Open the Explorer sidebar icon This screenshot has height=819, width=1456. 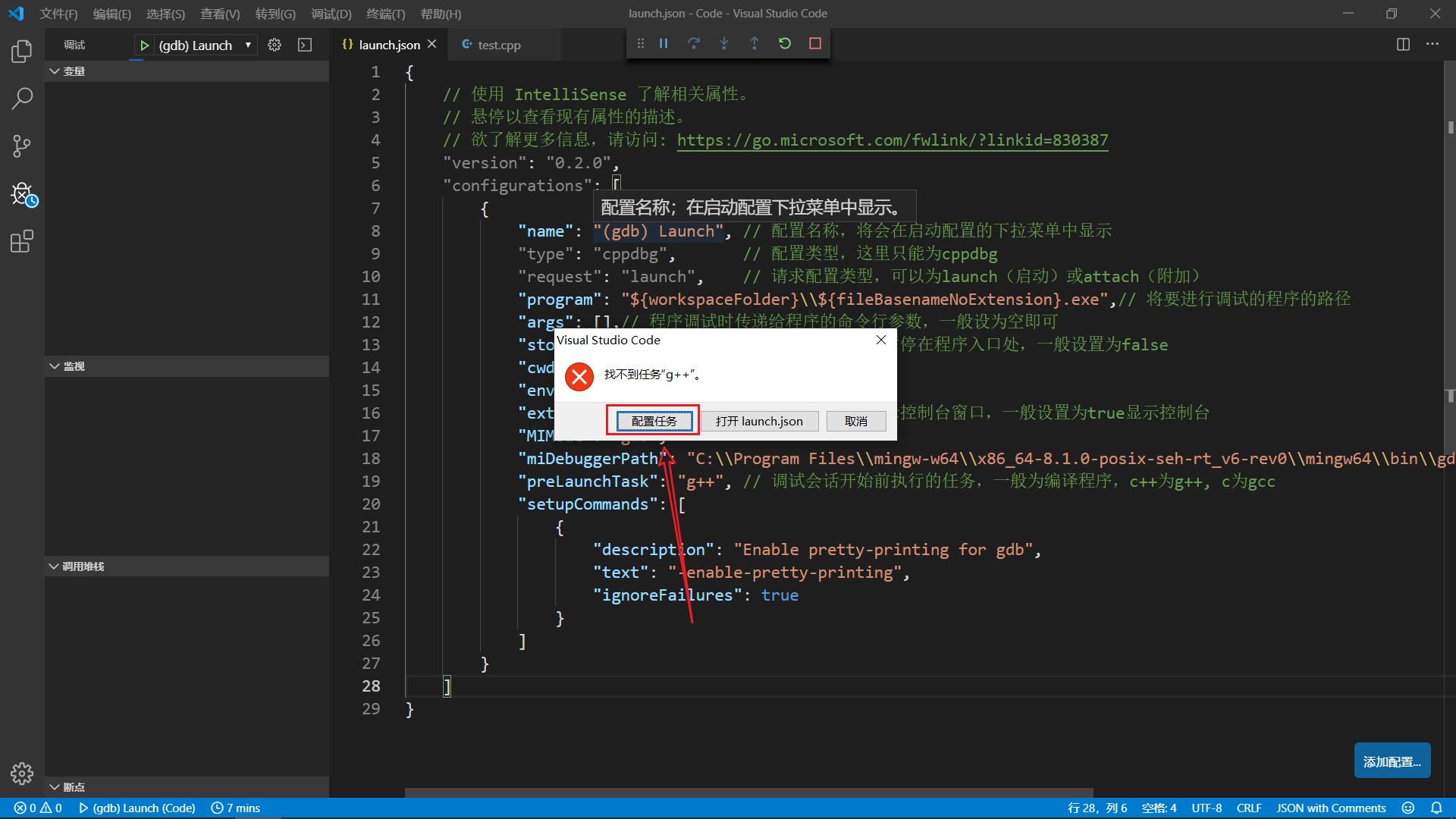(22, 51)
